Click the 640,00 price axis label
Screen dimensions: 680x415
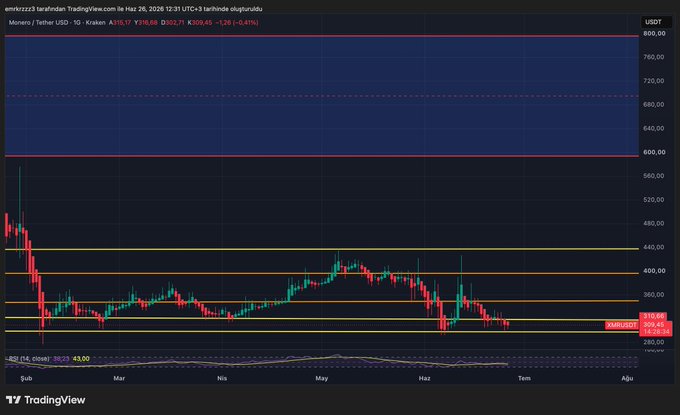654,128
